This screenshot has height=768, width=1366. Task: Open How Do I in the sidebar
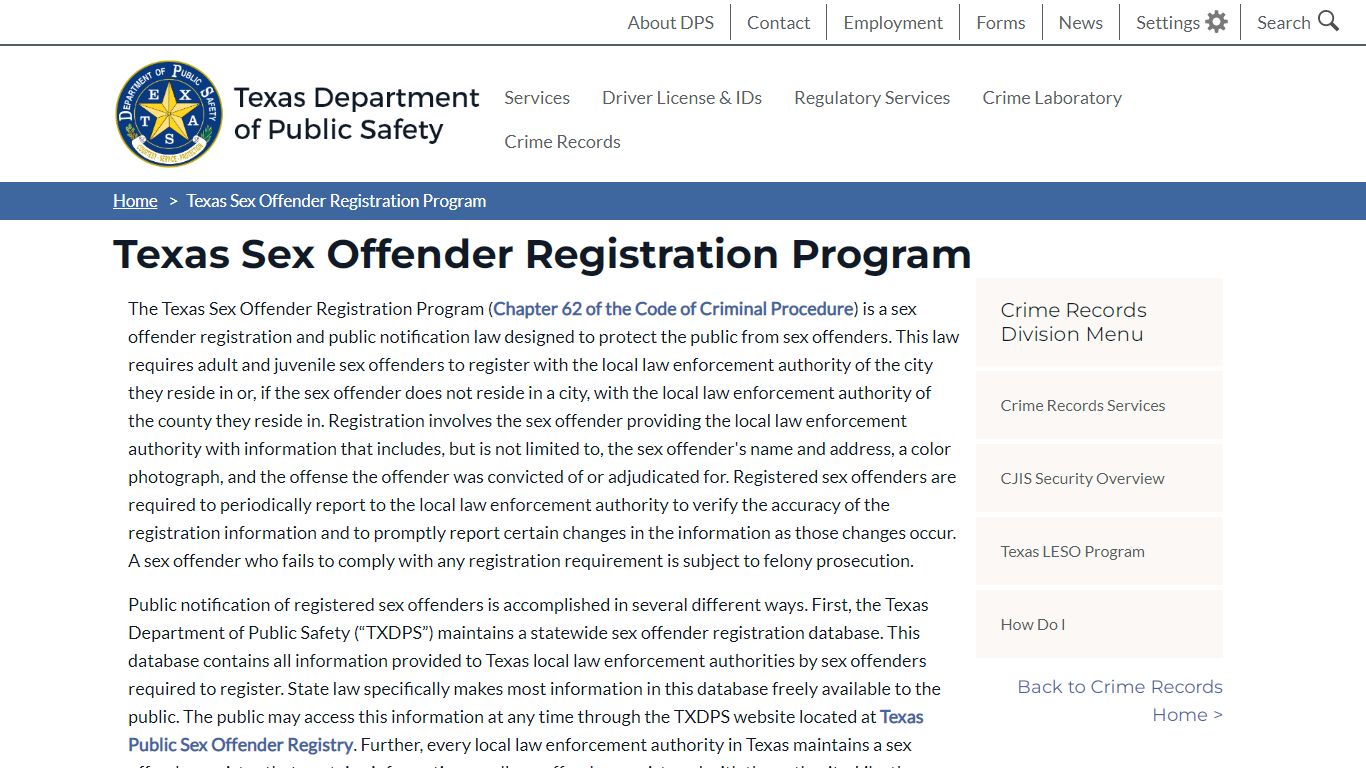pyautogui.click(x=1099, y=624)
